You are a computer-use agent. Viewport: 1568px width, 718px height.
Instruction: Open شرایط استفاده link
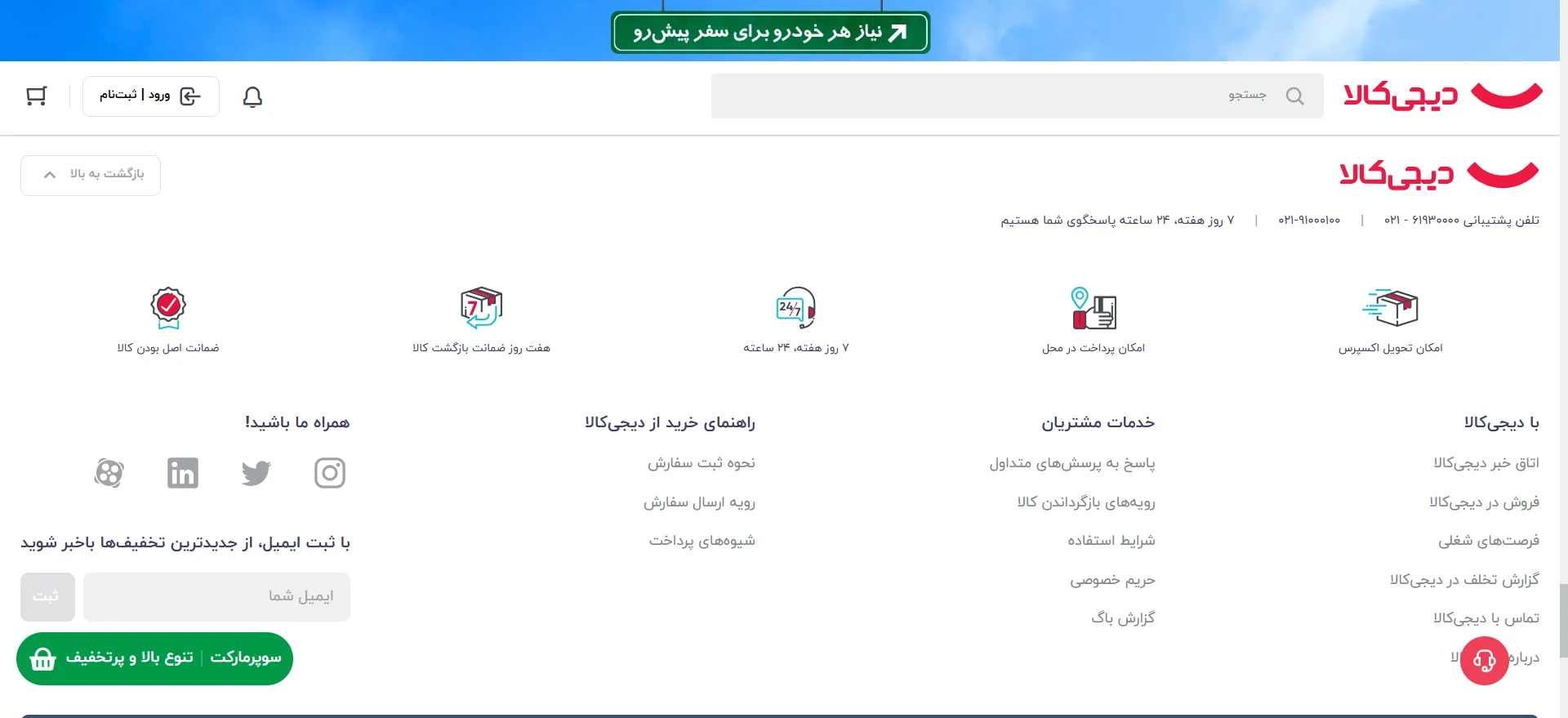click(x=1111, y=541)
